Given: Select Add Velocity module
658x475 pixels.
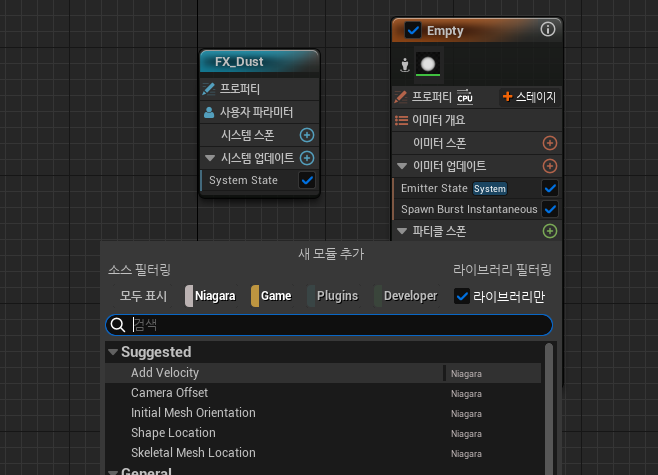Looking at the screenshot, I should tap(323, 373).
